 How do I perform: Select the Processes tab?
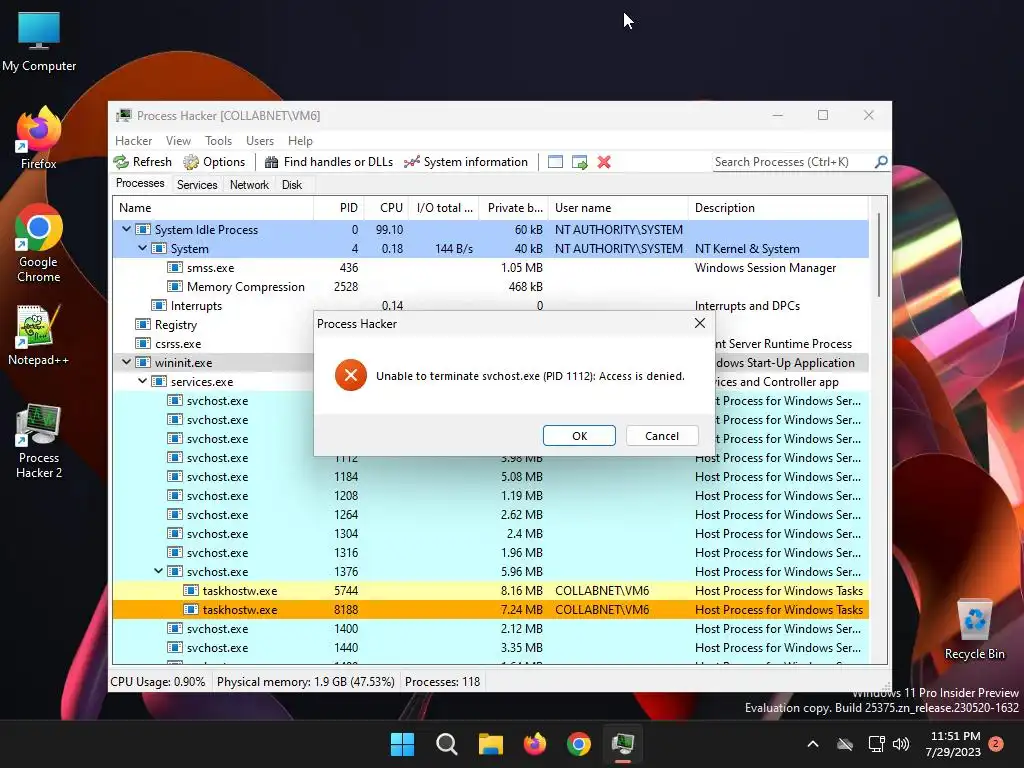point(140,183)
